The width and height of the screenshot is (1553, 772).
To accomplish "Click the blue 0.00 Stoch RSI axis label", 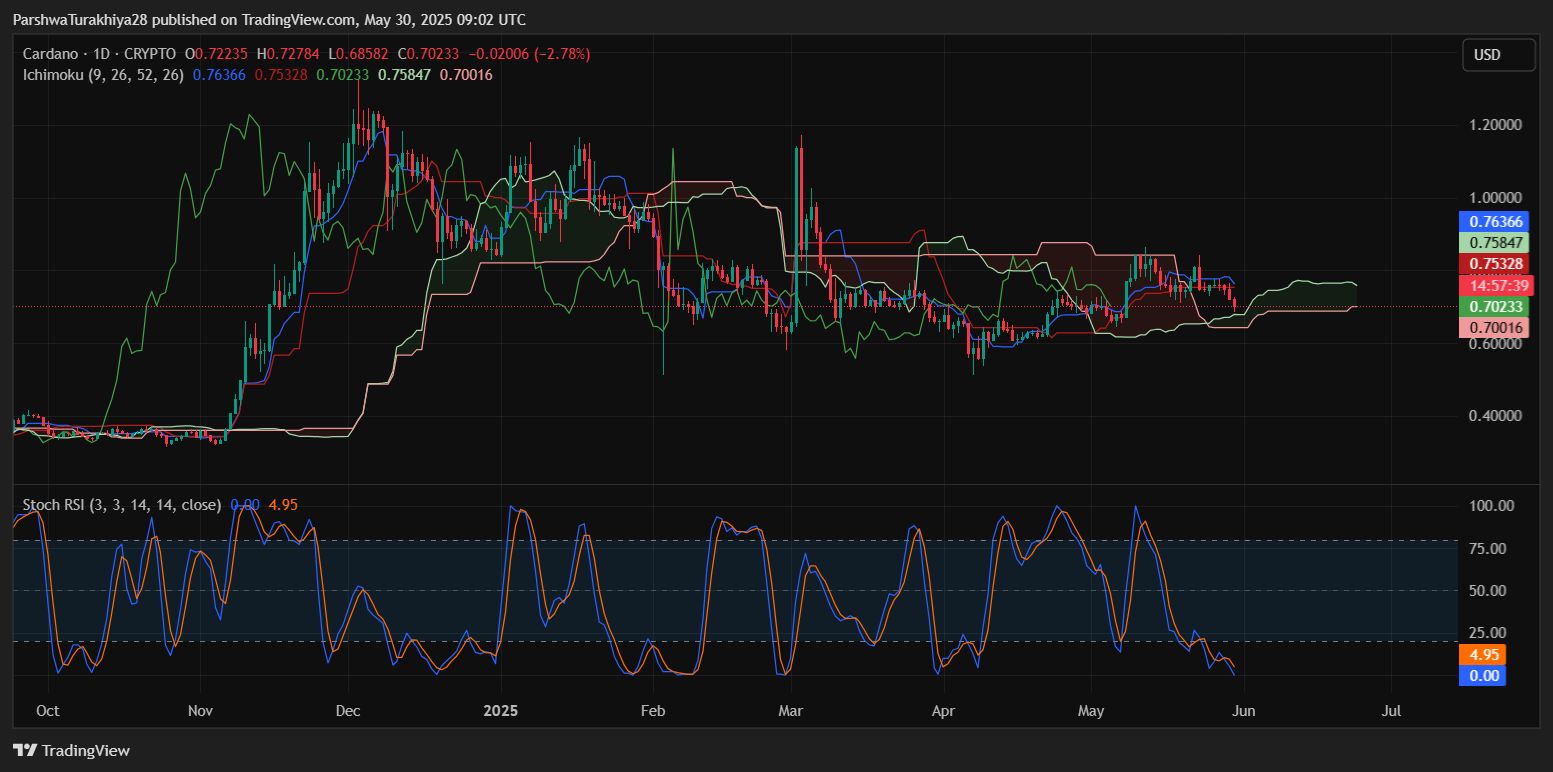I will pyautogui.click(x=1481, y=676).
